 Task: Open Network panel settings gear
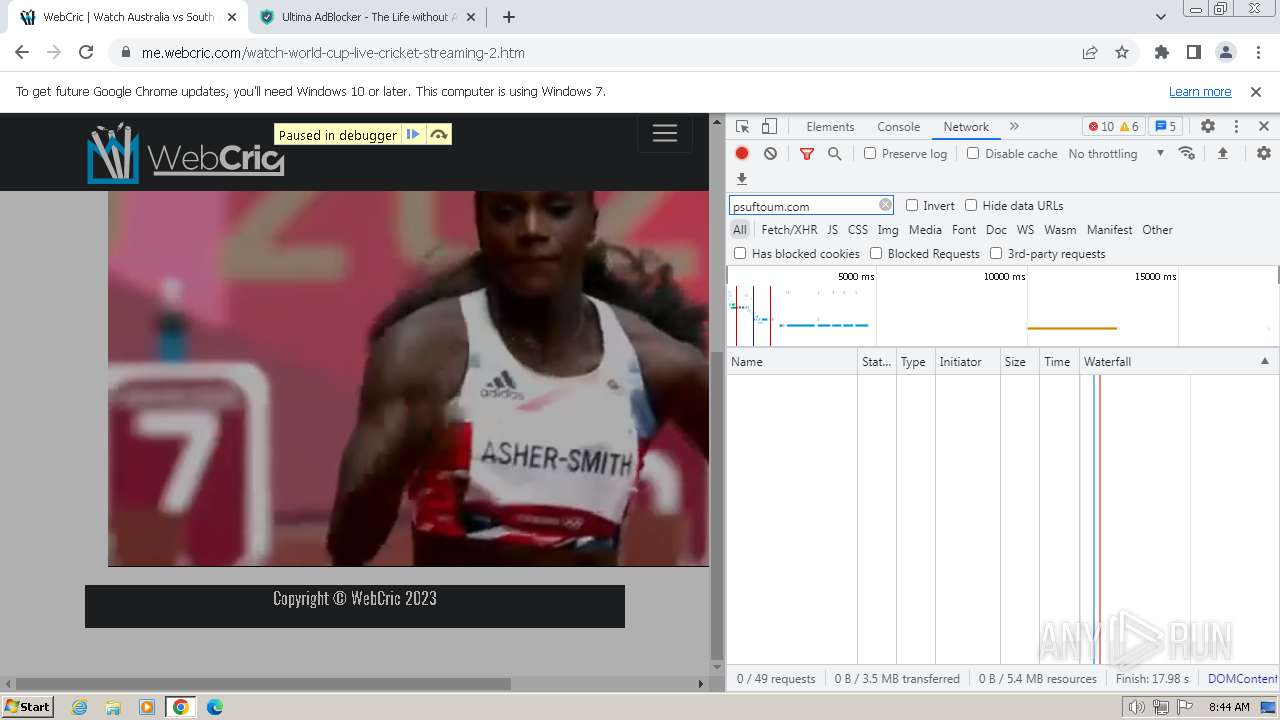pyautogui.click(x=1264, y=153)
